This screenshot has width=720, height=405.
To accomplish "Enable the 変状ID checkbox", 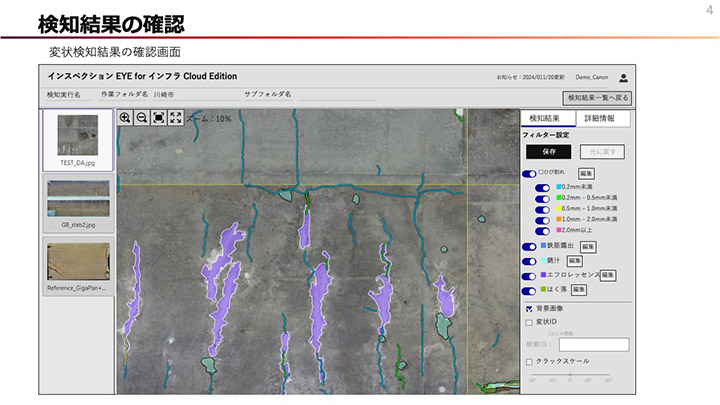I will (x=529, y=323).
